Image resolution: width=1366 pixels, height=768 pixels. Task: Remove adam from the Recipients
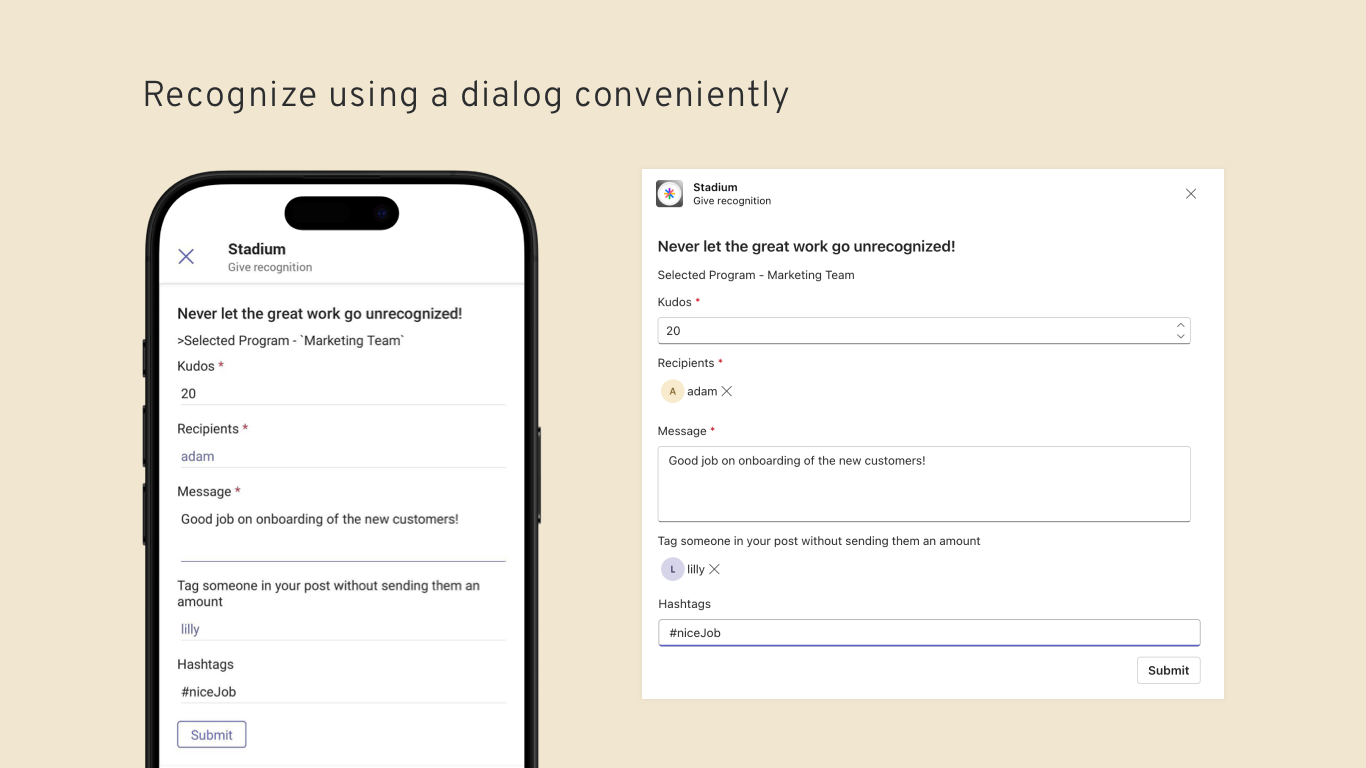click(727, 391)
